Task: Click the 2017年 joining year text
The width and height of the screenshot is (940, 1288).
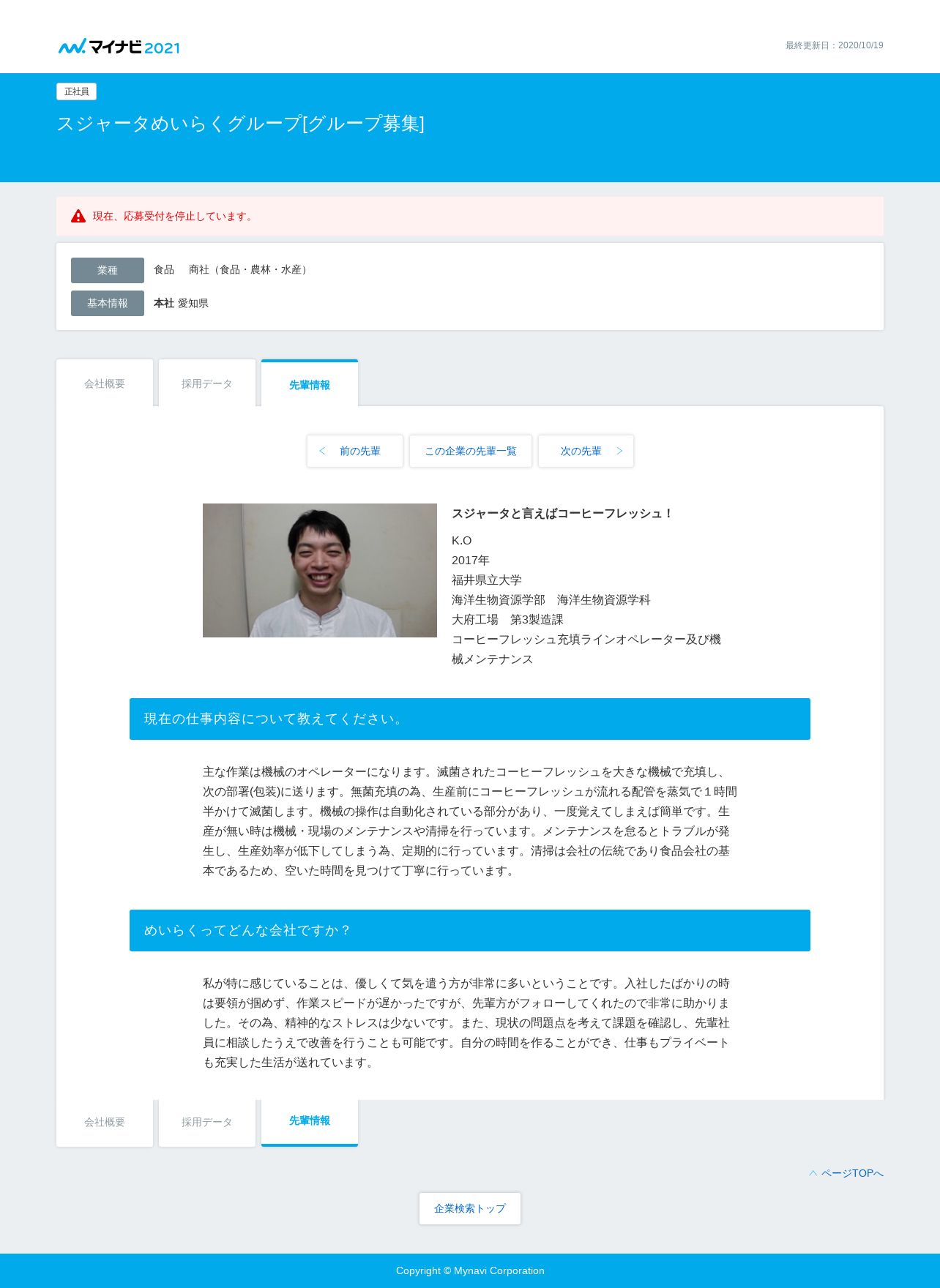Action: coord(470,560)
